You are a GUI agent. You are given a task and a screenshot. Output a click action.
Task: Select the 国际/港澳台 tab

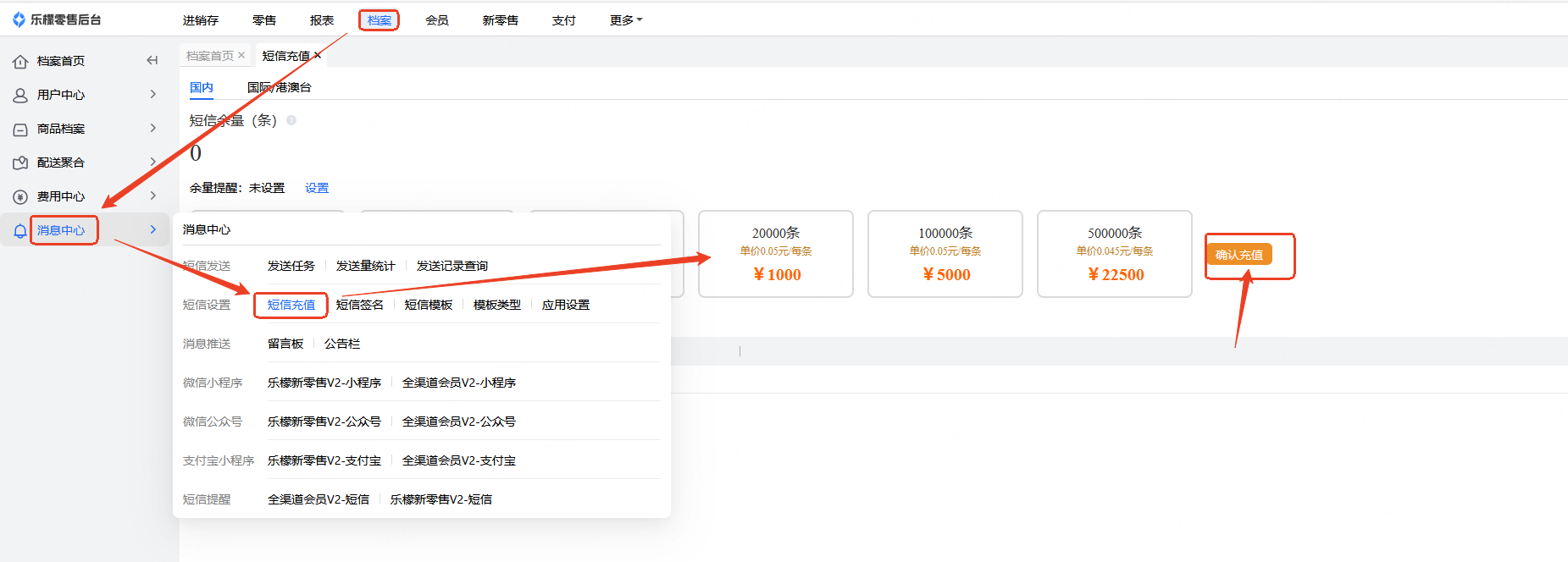click(280, 87)
